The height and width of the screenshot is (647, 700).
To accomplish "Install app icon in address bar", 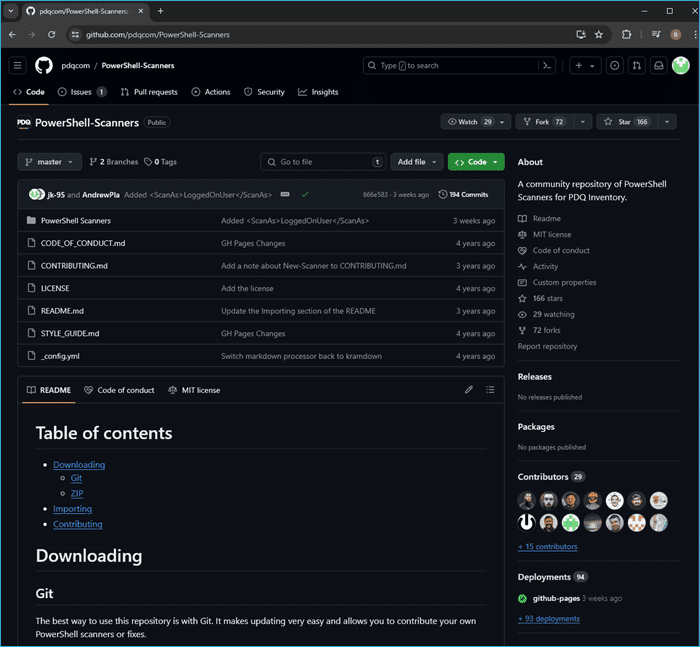I will click(580, 34).
